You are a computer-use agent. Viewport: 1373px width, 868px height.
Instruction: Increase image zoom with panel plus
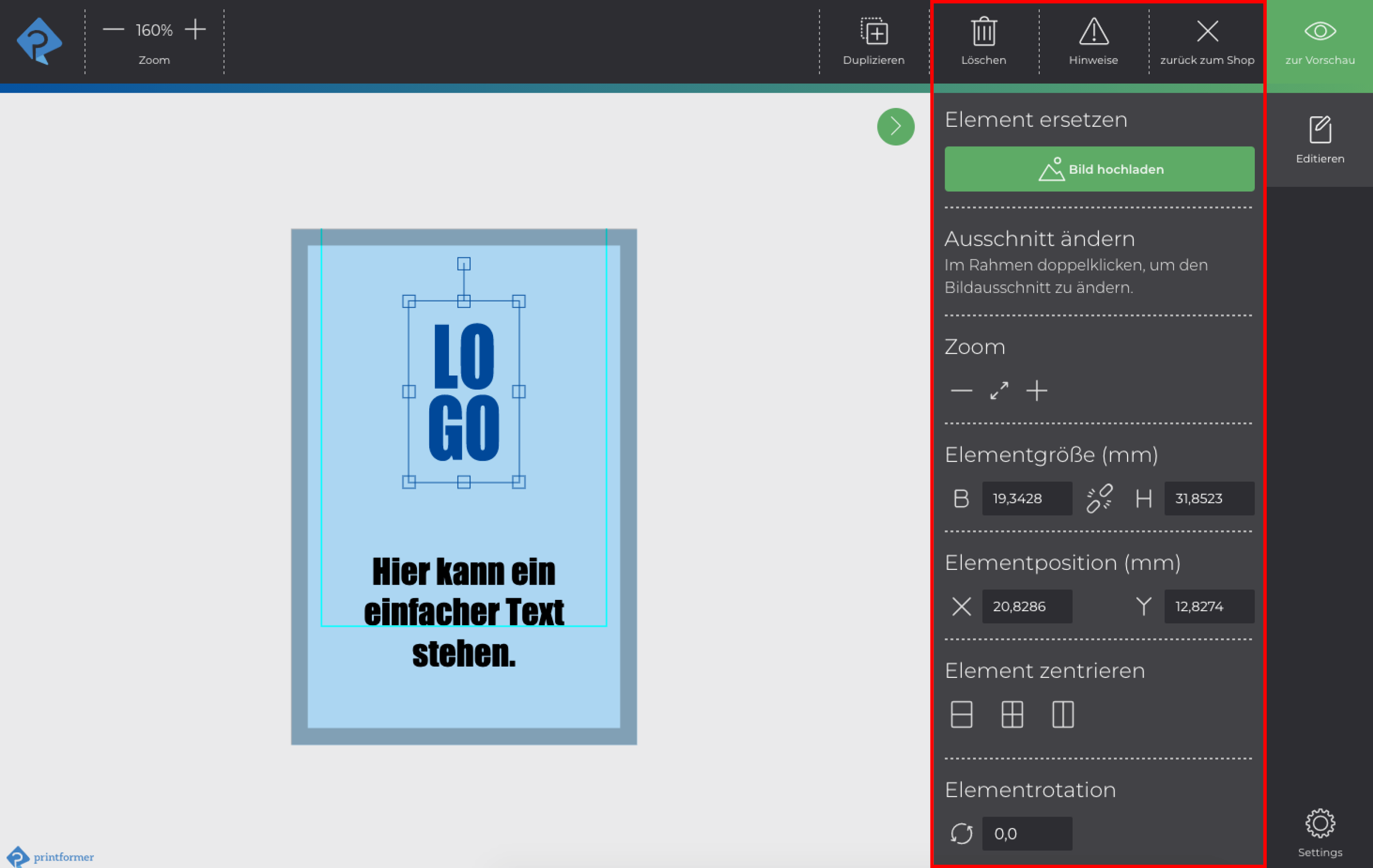(1036, 391)
